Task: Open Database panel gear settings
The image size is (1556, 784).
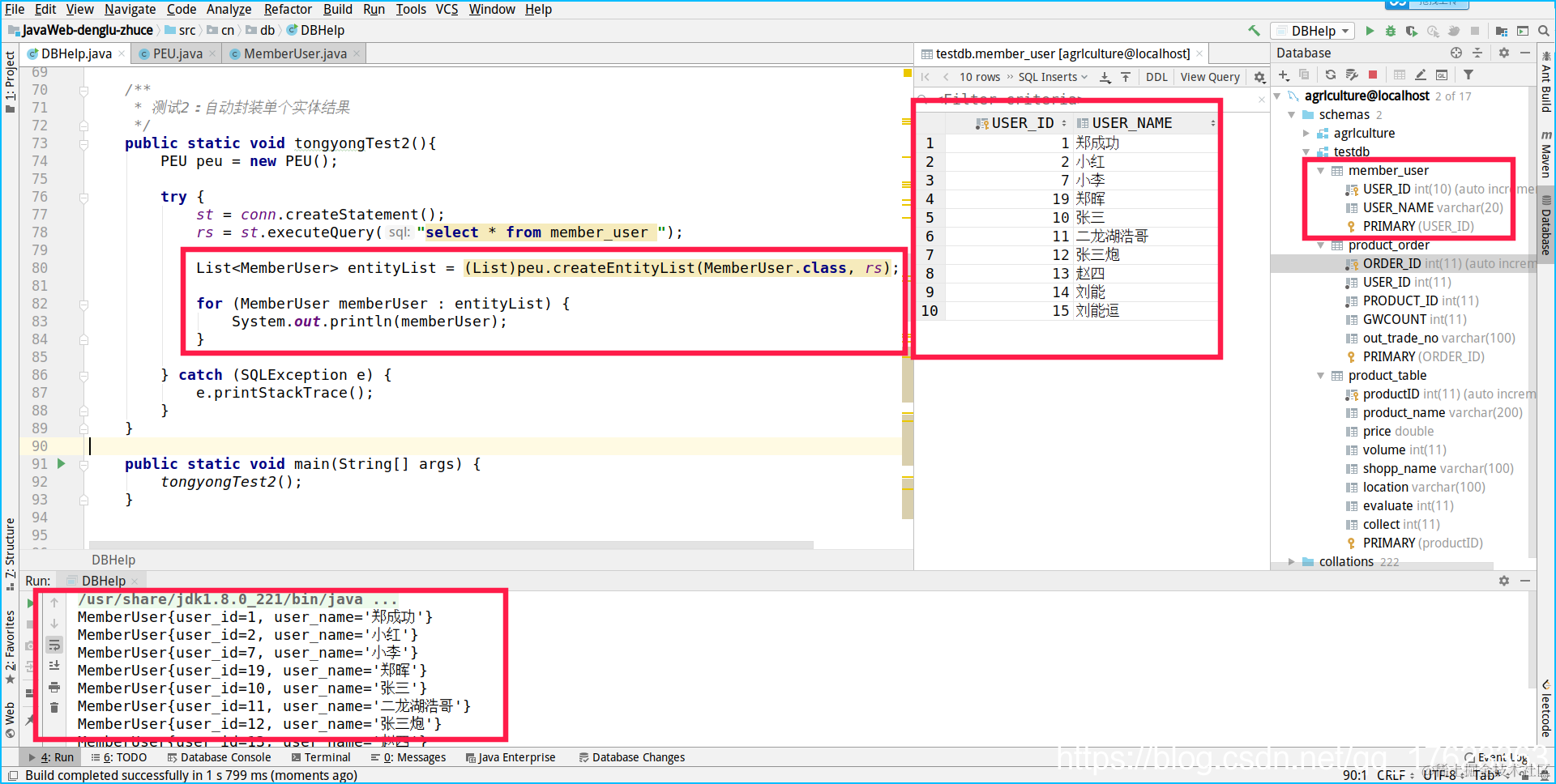Action: tap(1504, 53)
